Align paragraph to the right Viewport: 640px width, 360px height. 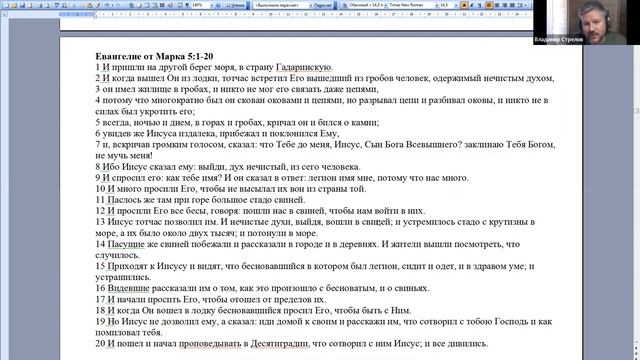(504, 5)
